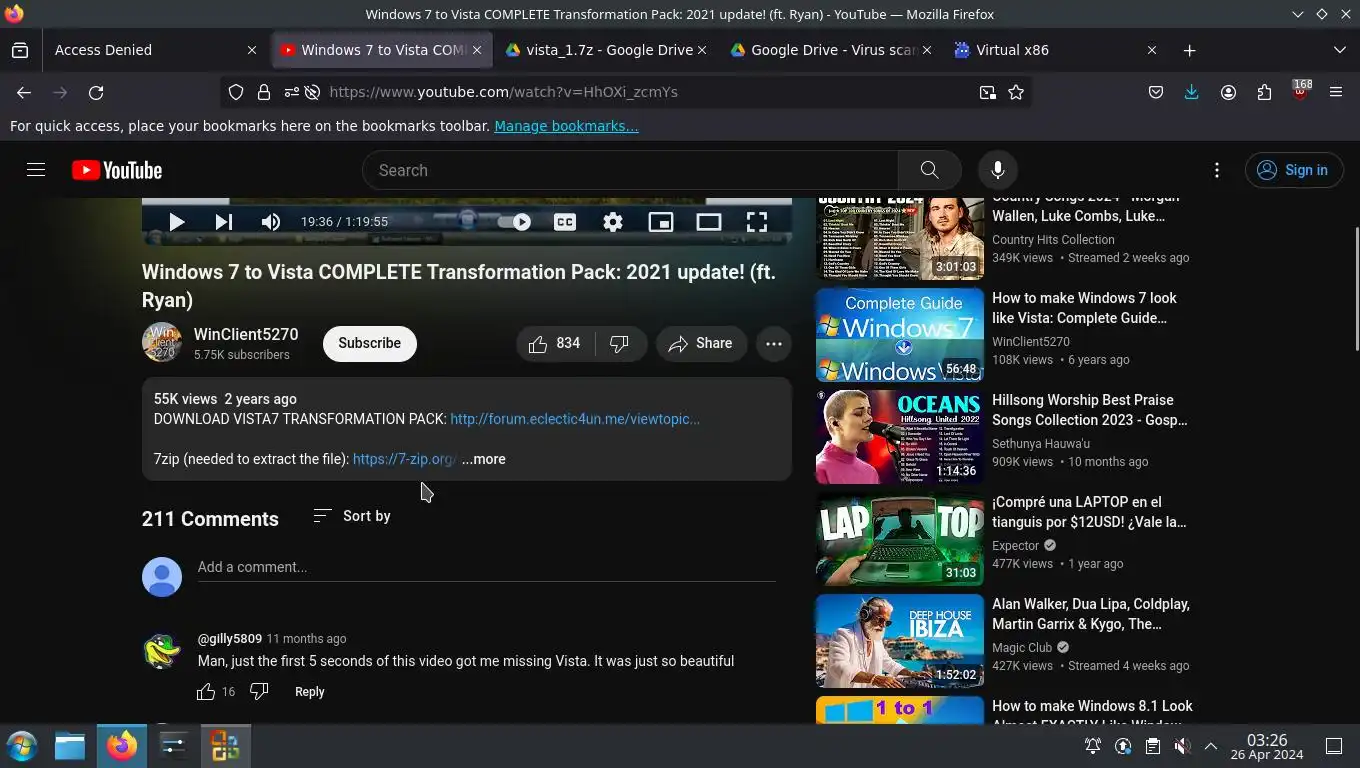Sign in to YouTube

1294,170
